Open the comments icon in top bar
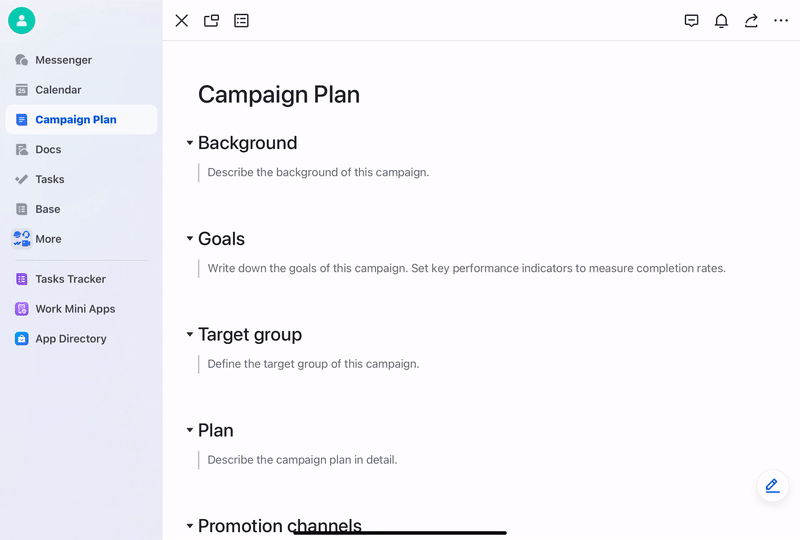 pyautogui.click(x=691, y=21)
